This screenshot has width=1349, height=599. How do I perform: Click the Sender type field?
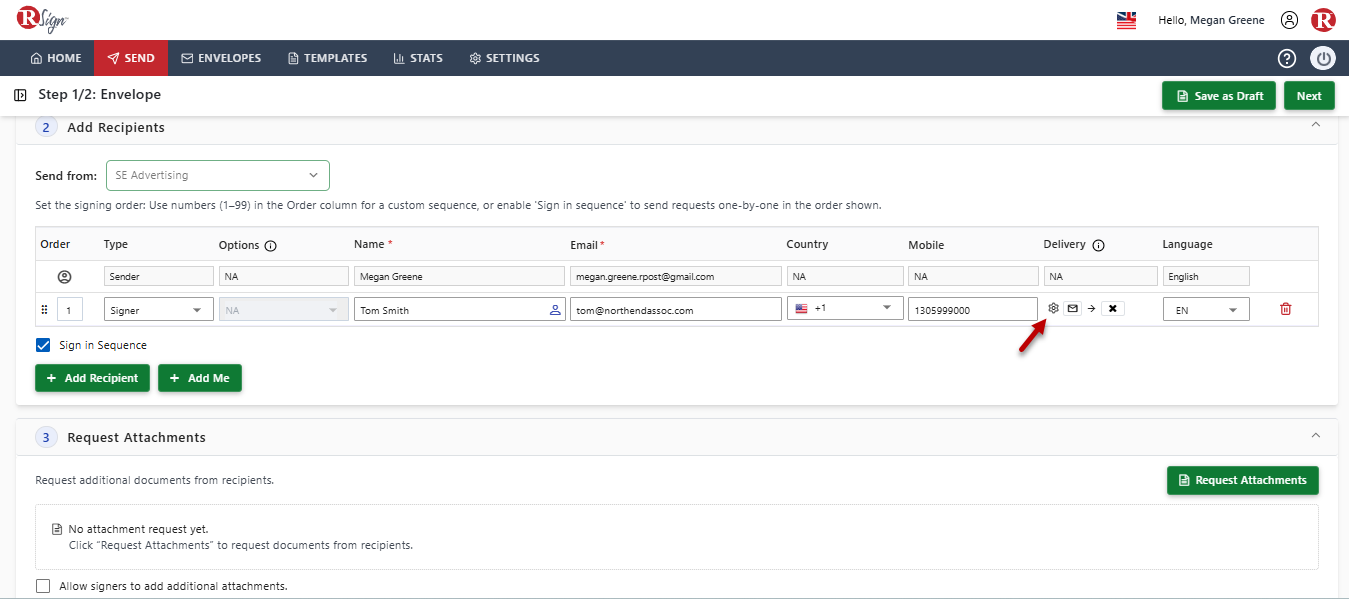pos(158,276)
